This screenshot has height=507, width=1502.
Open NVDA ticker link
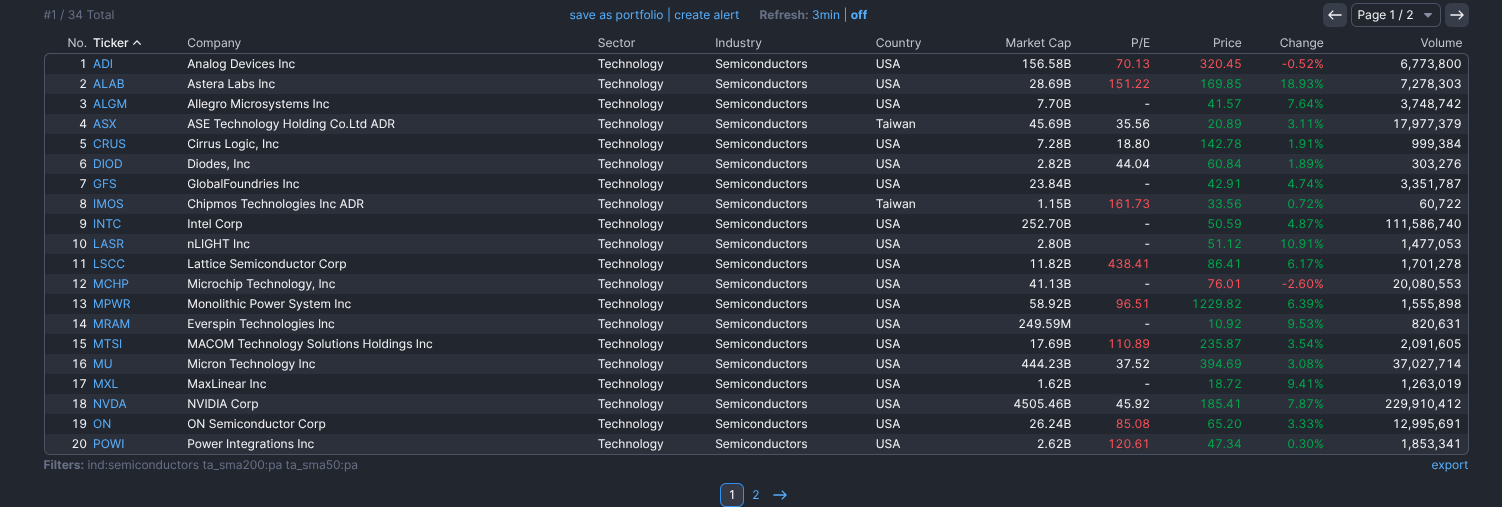point(110,404)
